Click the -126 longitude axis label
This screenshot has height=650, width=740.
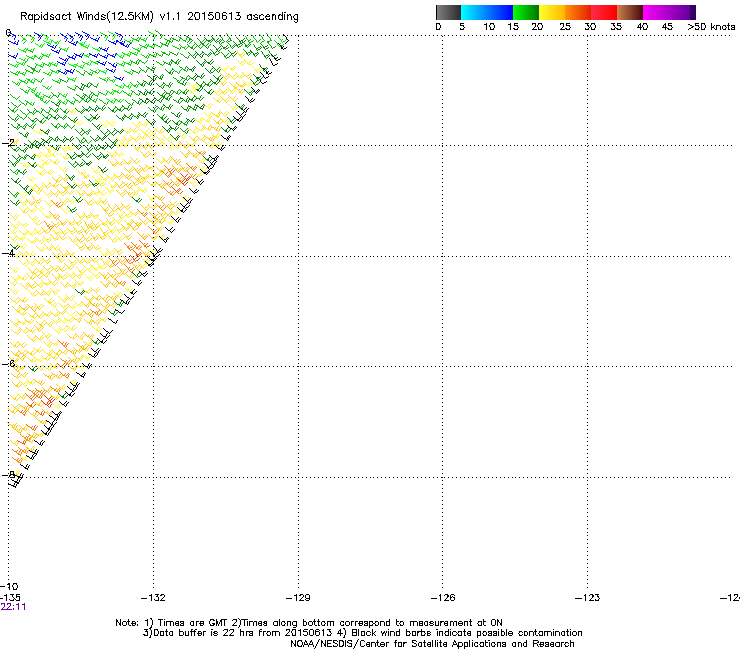(x=443, y=598)
